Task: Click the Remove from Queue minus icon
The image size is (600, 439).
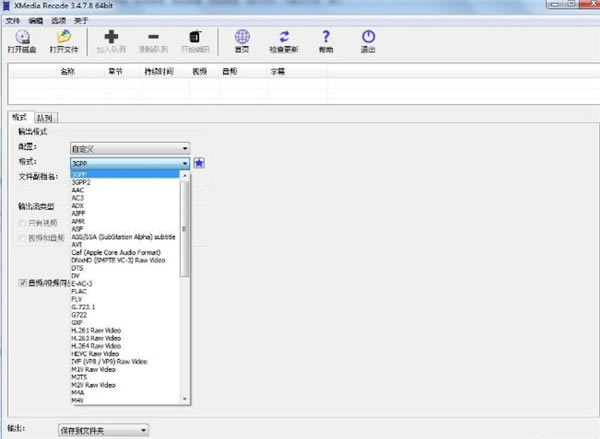Action: tap(153, 37)
